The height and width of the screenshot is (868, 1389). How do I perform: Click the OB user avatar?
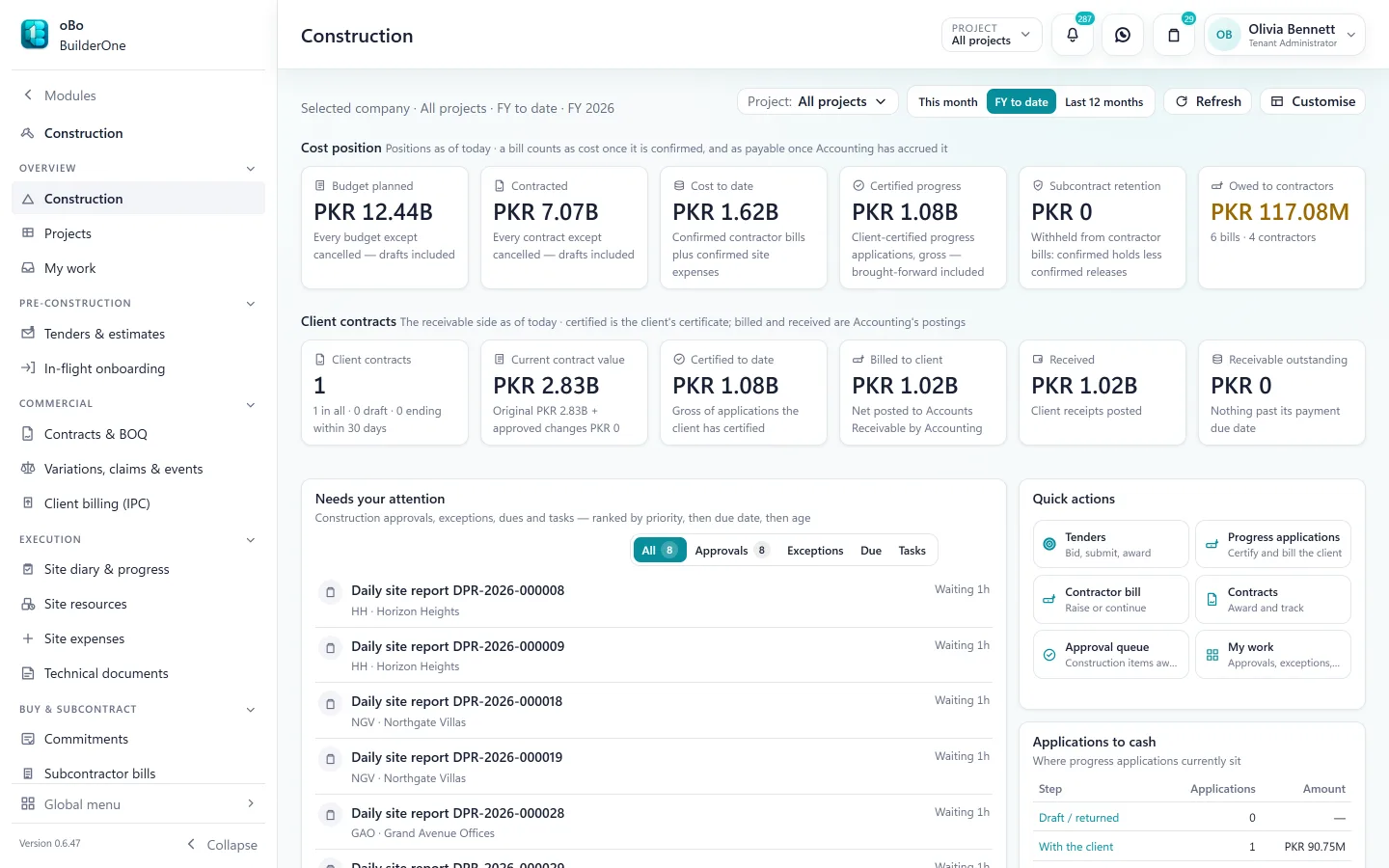pyautogui.click(x=1224, y=35)
